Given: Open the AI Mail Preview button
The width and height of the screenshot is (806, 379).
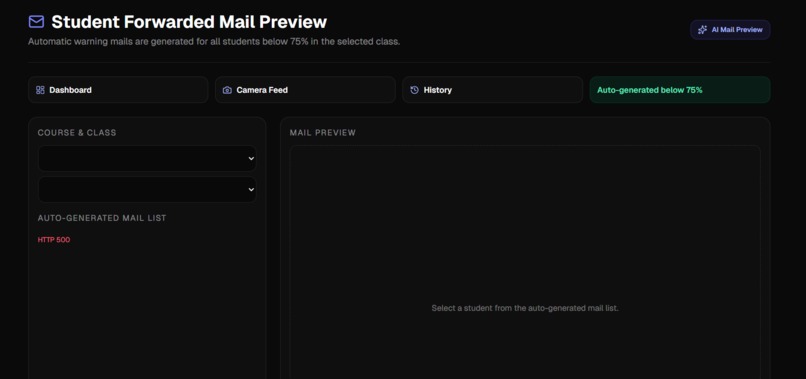Looking at the screenshot, I should (730, 30).
